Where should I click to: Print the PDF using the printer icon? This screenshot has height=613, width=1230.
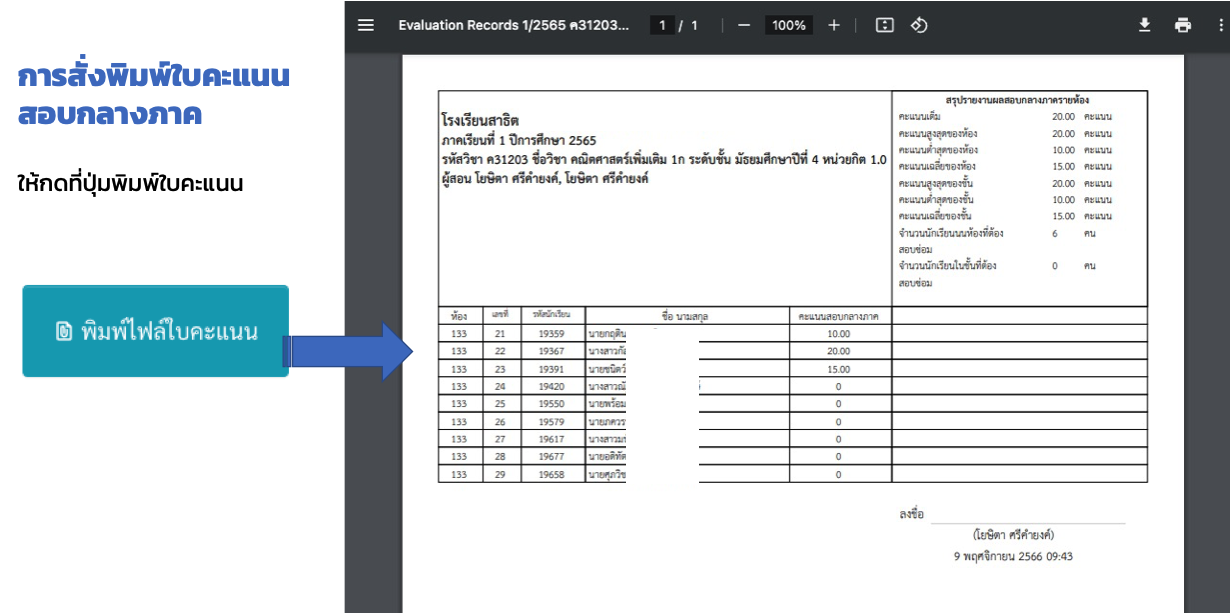[x=1183, y=25]
